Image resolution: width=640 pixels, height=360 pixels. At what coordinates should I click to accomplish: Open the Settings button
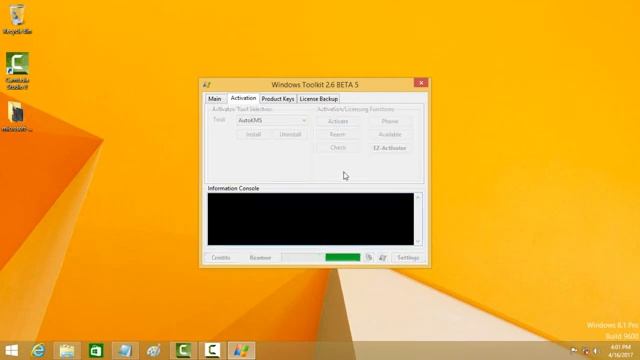point(408,258)
